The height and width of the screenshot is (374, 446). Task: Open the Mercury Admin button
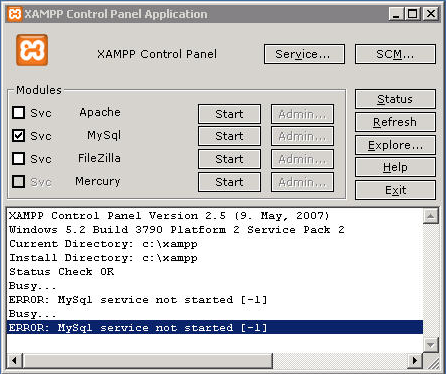(302, 182)
